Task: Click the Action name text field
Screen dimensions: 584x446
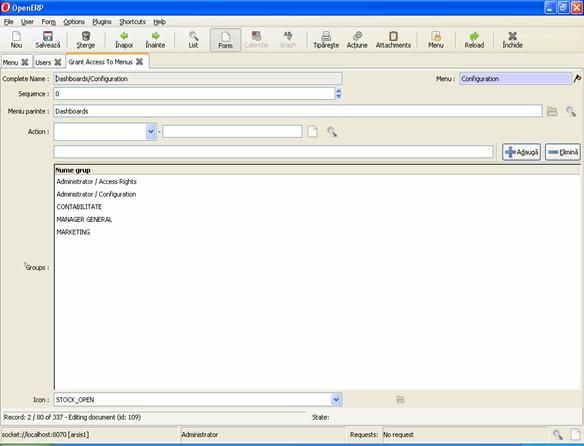Action: pos(232,132)
